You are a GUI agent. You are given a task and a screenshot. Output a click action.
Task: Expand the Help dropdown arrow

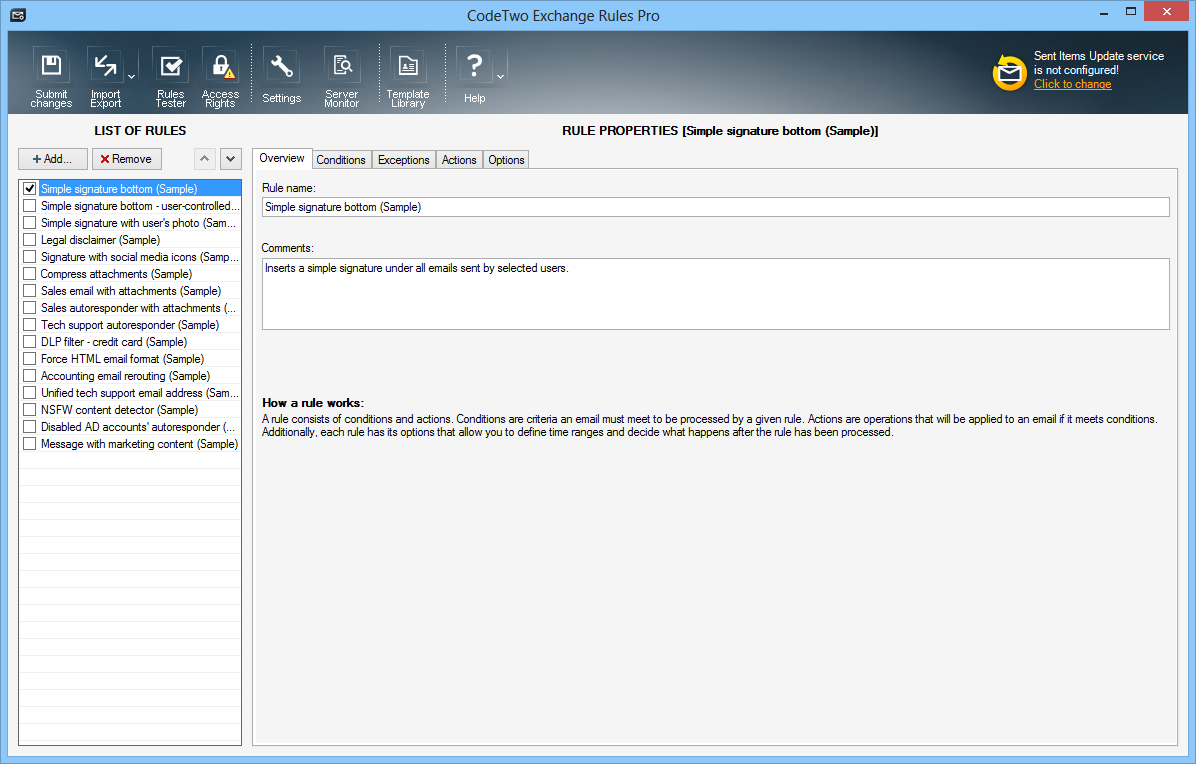pos(500,77)
